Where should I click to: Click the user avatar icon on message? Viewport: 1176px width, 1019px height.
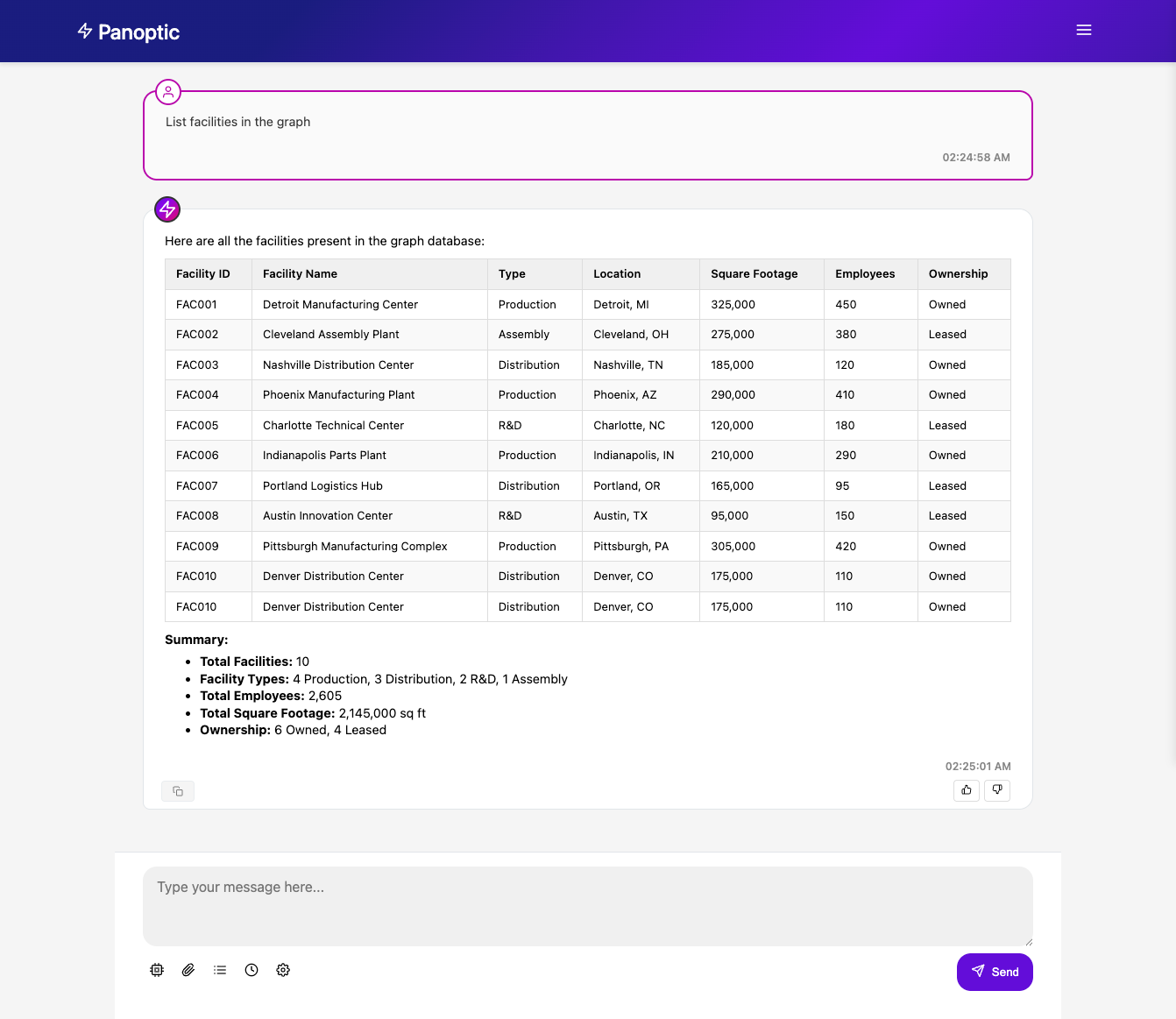(168, 92)
